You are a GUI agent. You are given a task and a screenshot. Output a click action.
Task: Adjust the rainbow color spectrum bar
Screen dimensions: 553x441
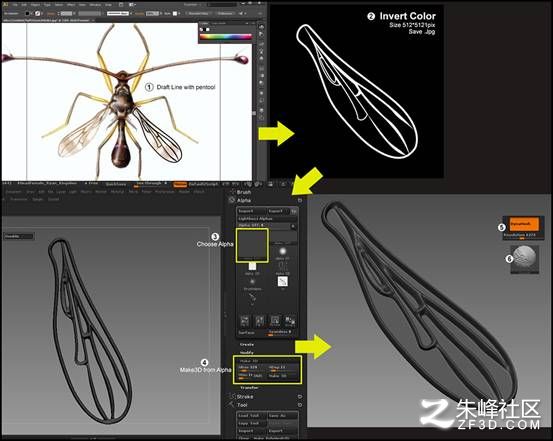pos(226,36)
